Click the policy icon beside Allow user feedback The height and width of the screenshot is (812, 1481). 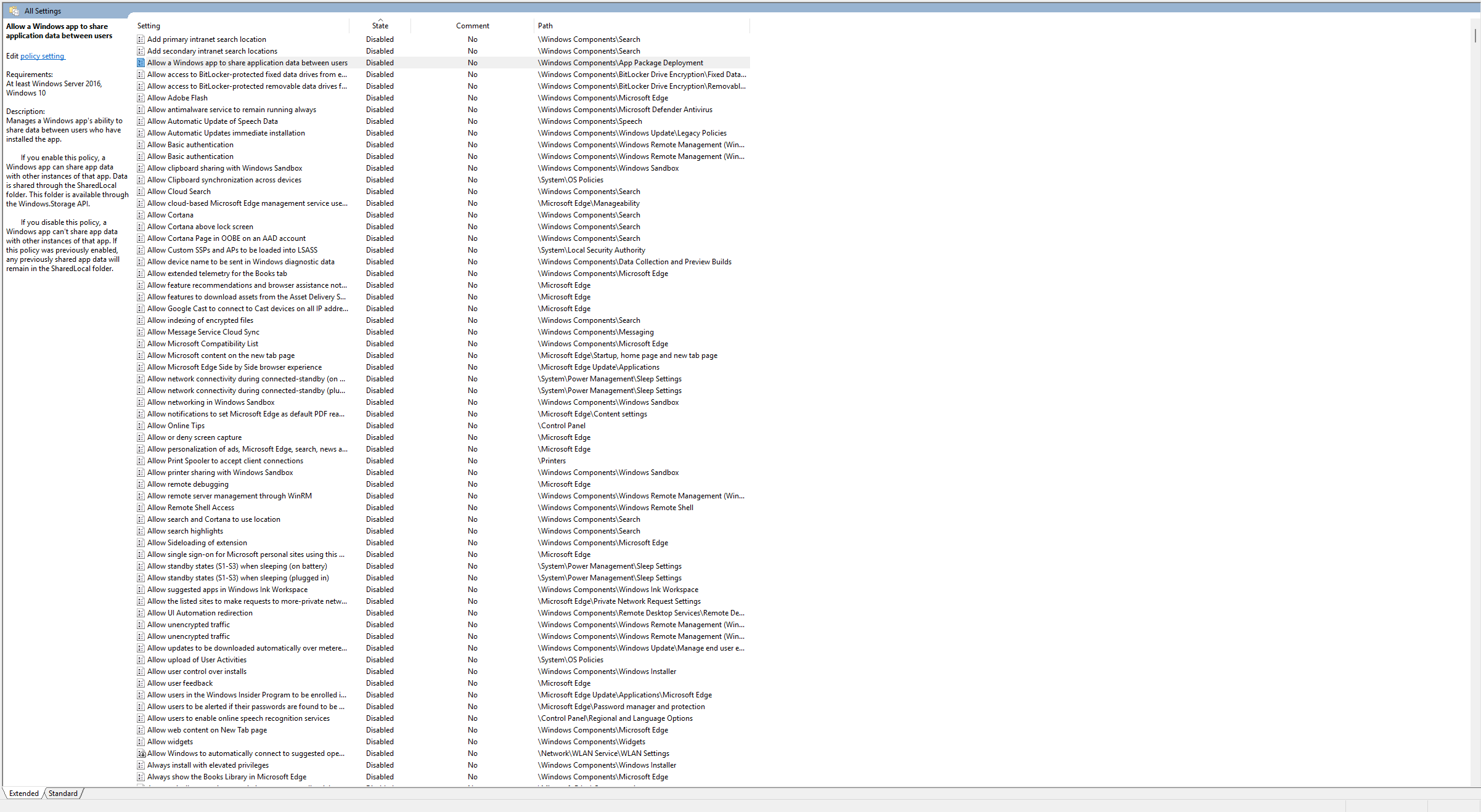tap(141, 683)
